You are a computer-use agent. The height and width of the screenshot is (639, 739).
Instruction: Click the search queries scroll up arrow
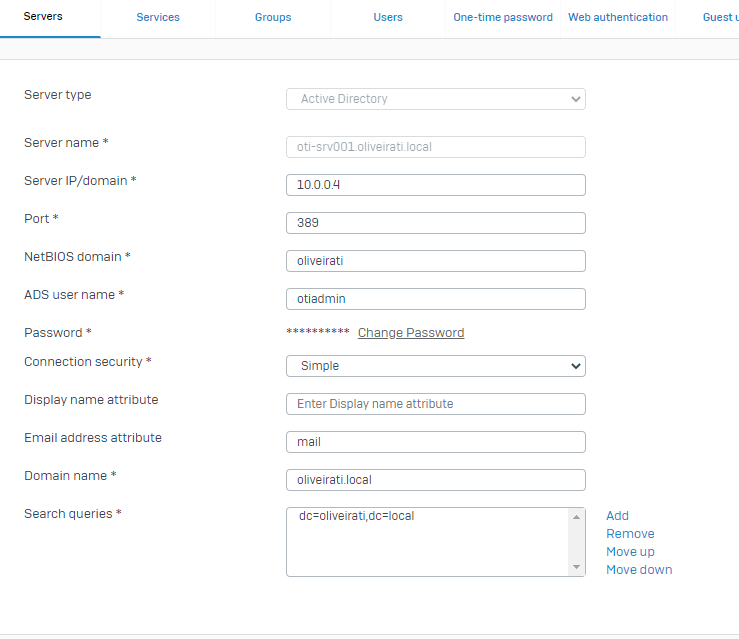576,517
